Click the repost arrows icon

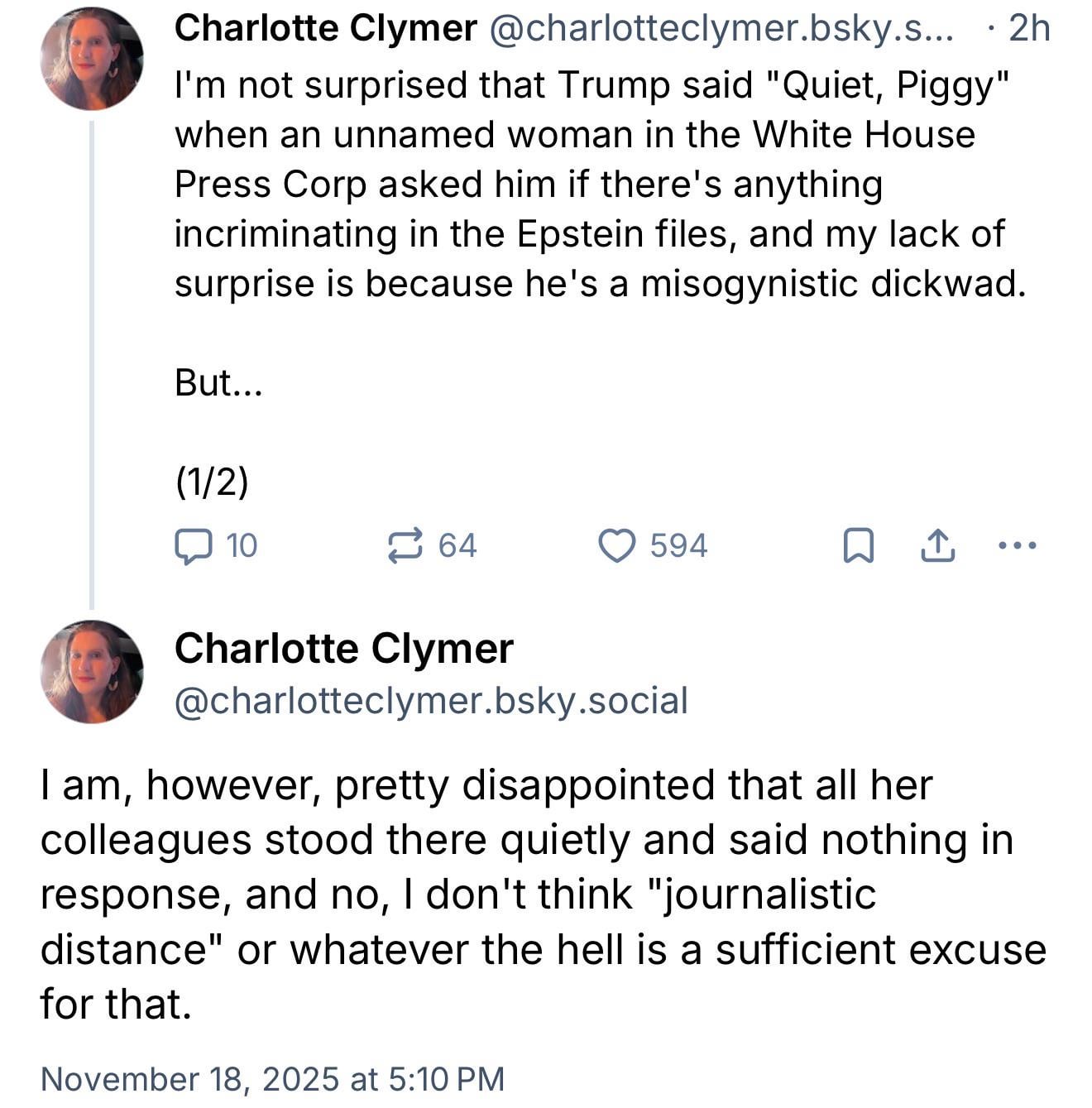(405, 546)
